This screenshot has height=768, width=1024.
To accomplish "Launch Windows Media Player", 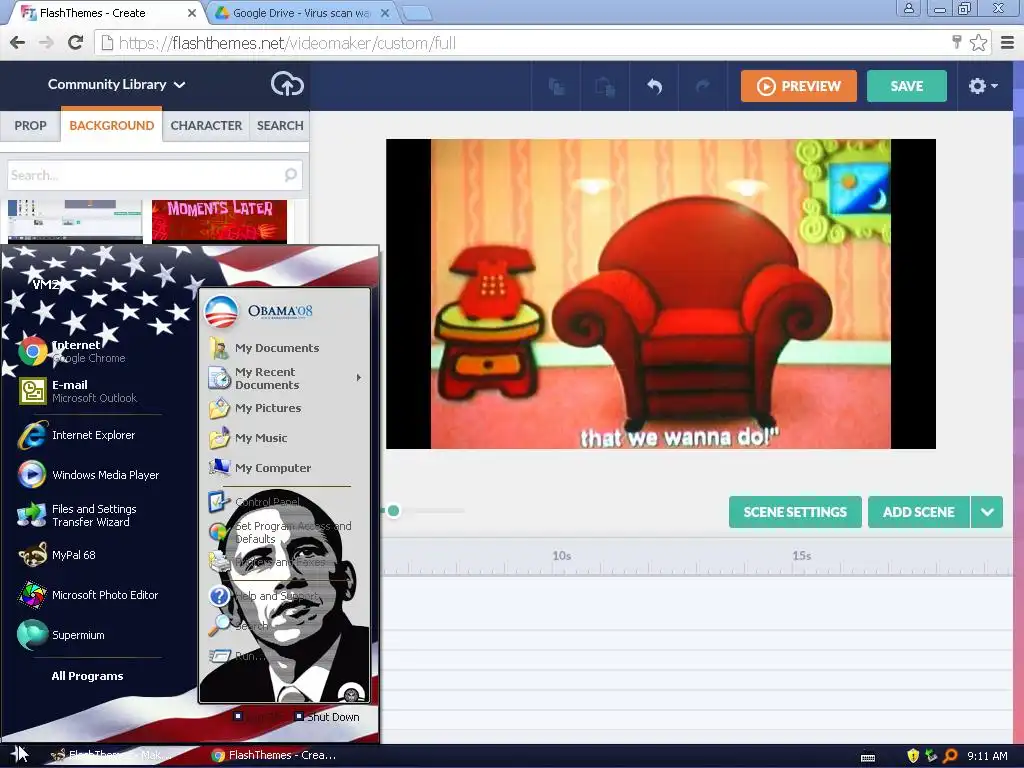I will pyautogui.click(x=88, y=475).
